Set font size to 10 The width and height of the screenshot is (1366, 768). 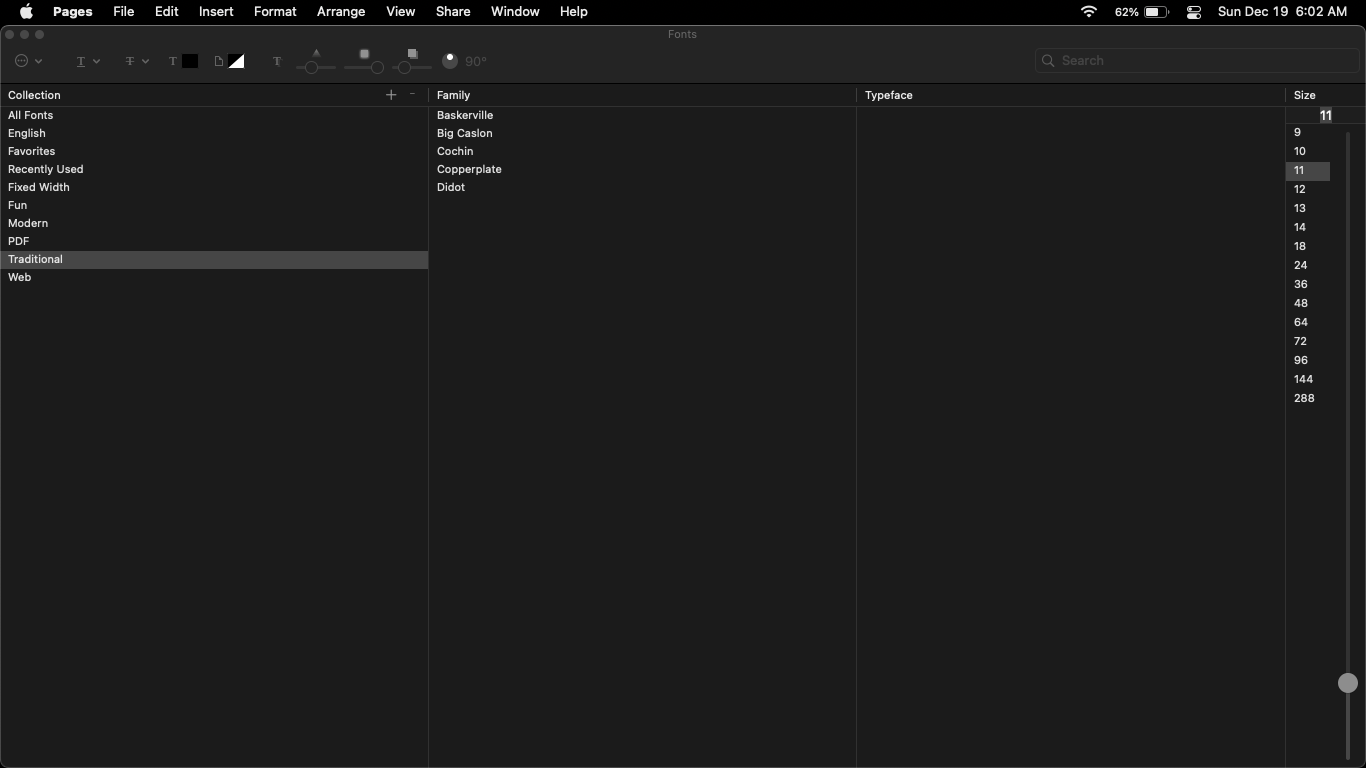pos(1308,151)
